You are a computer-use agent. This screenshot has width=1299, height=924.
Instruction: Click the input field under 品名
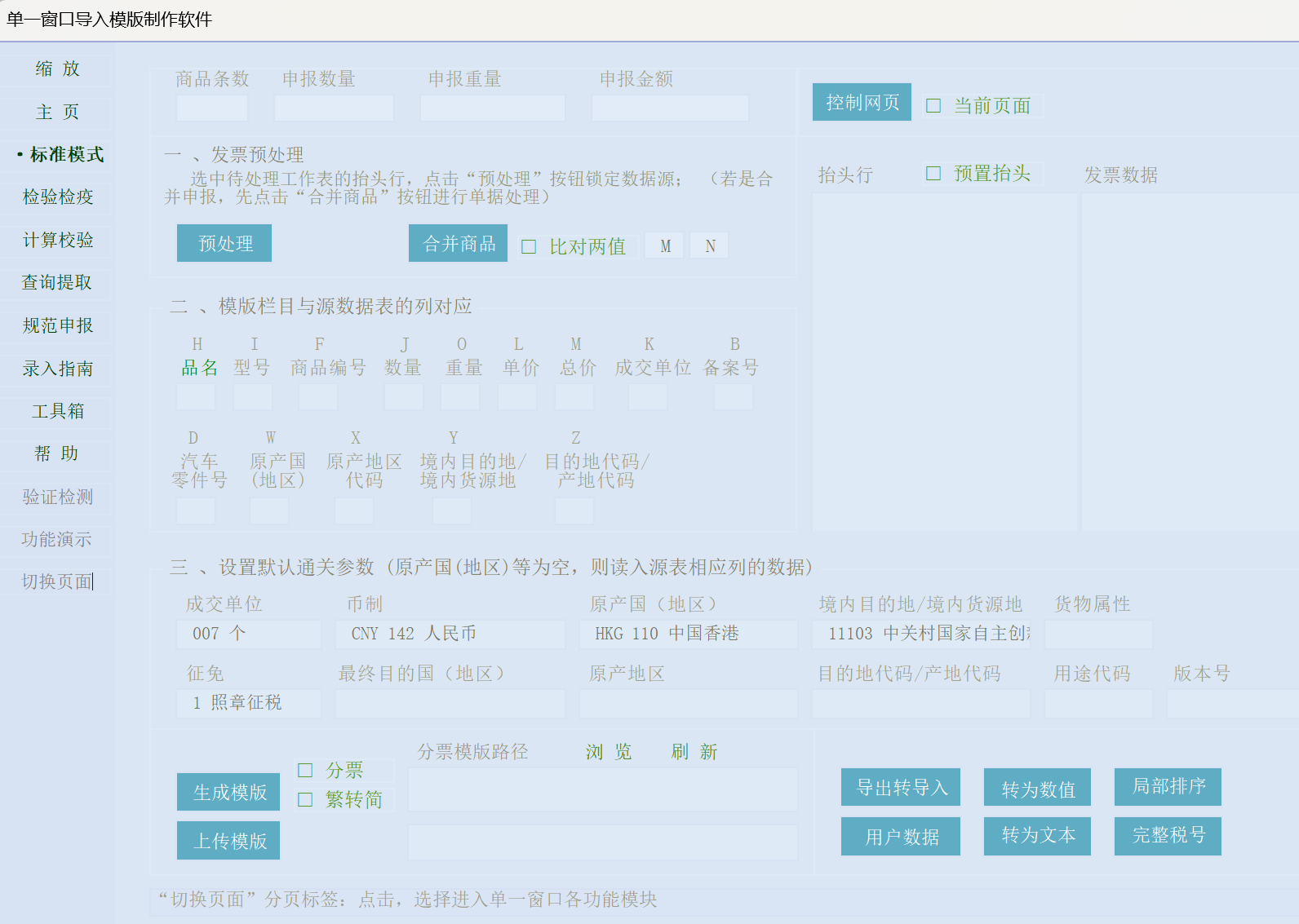(x=196, y=397)
